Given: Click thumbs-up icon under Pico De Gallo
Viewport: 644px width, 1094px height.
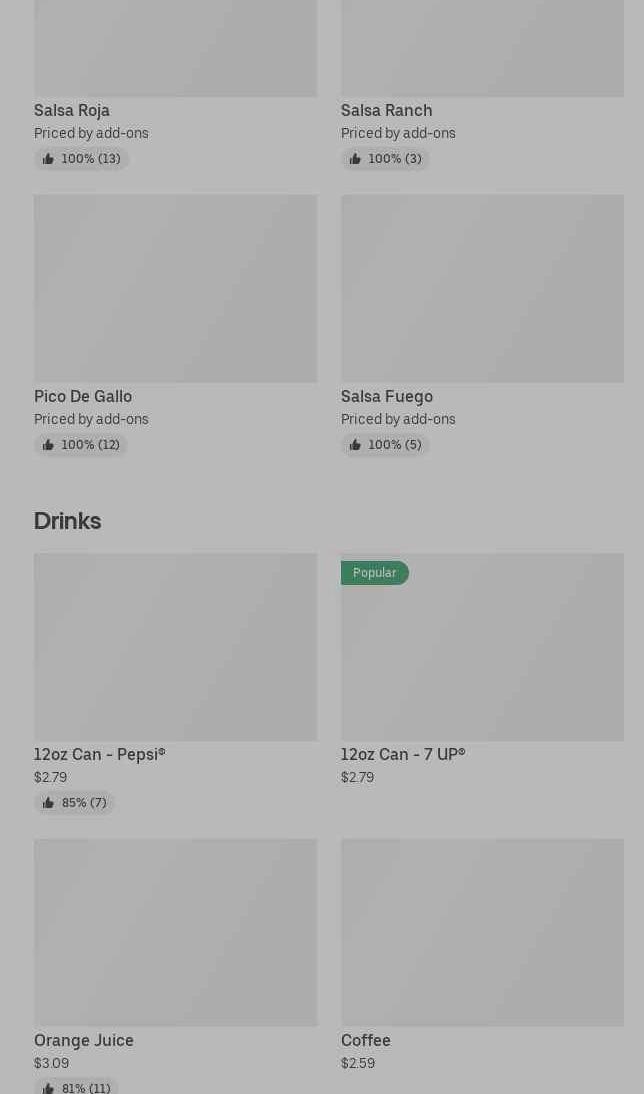Looking at the screenshot, I should 48,445.
